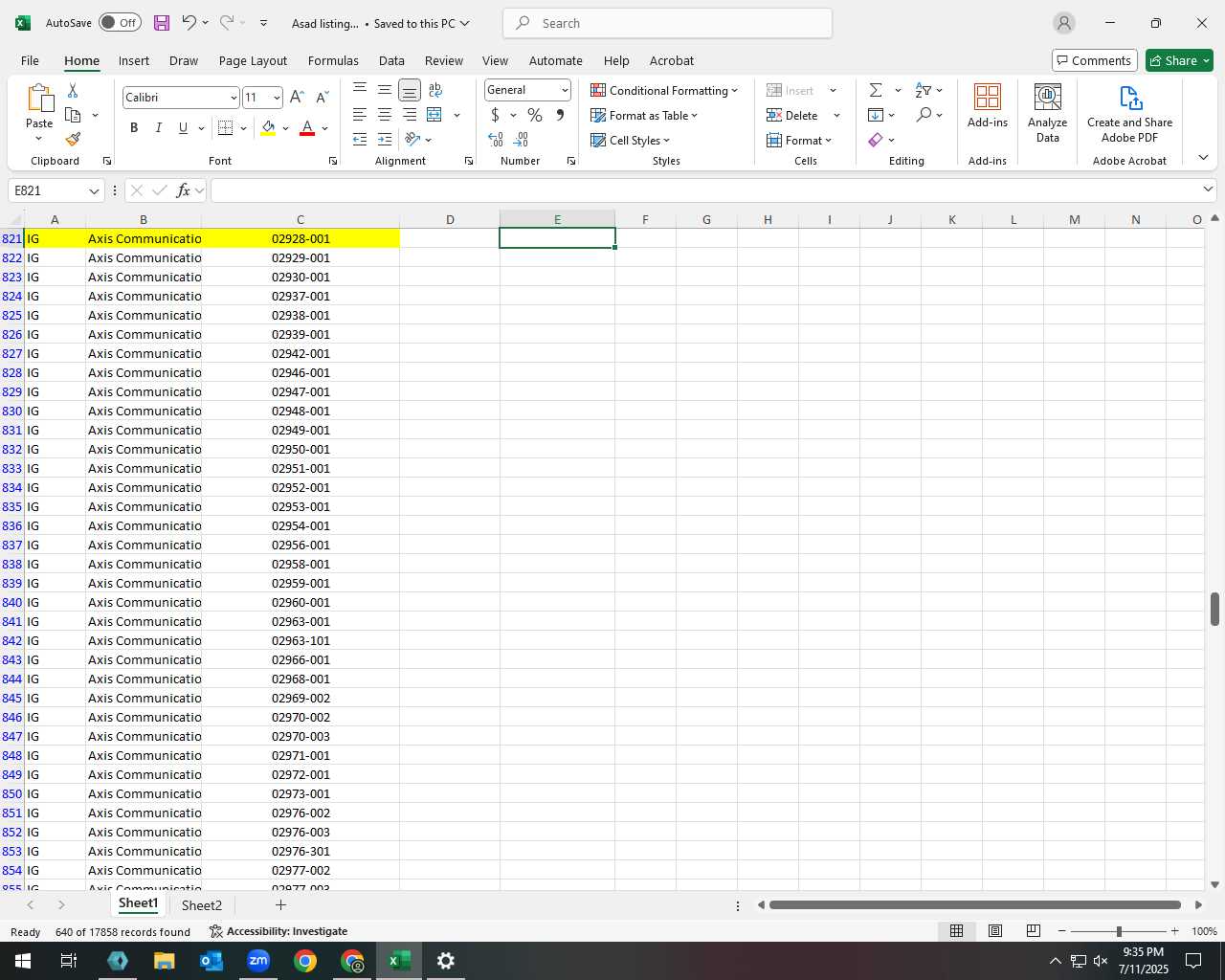
Task: Toggle Underline formatting
Action: pyautogui.click(x=183, y=128)
